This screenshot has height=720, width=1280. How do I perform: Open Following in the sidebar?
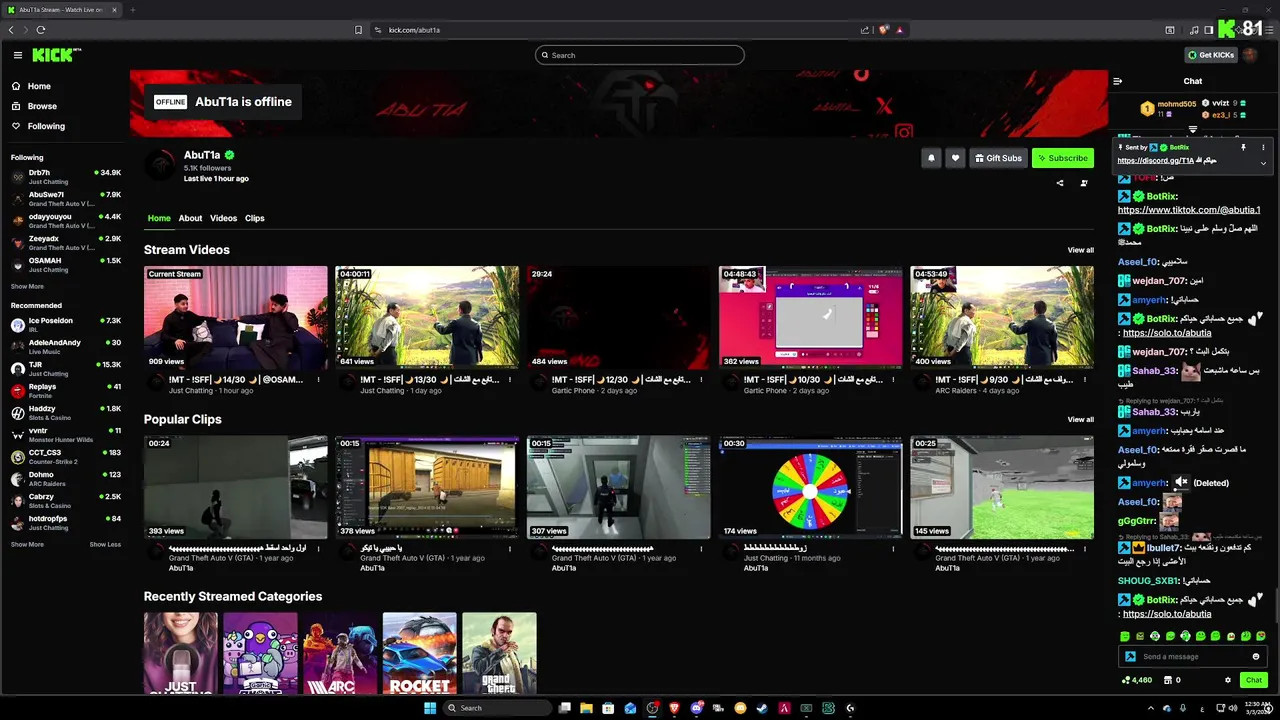[x=46, y=126]
